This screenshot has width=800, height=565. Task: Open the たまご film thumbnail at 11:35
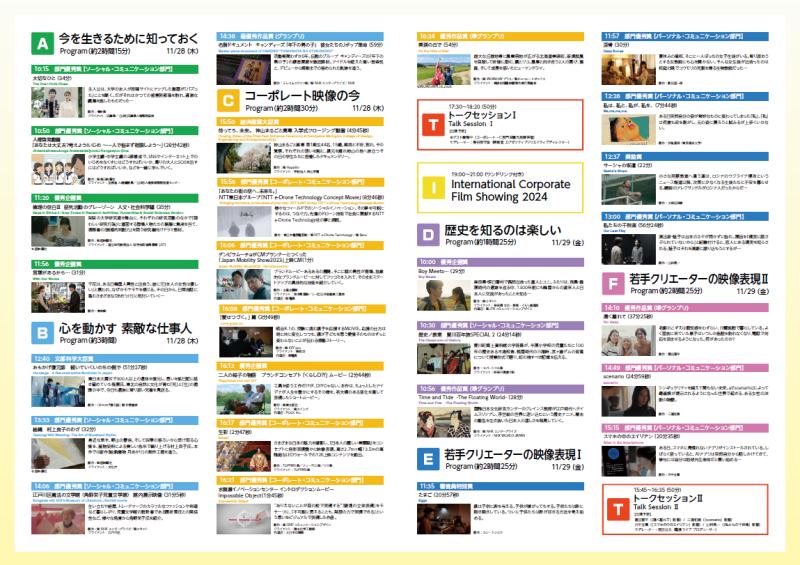tap(444, 519)
